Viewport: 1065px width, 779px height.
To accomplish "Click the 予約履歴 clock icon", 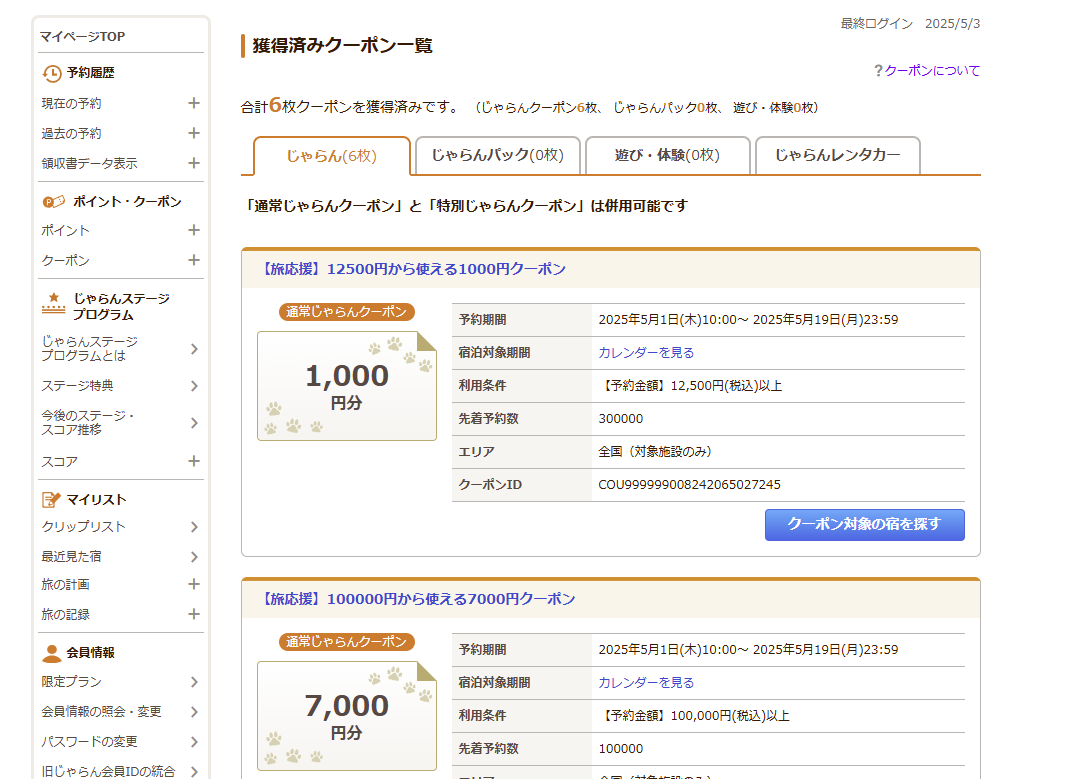I will [52, 73].
